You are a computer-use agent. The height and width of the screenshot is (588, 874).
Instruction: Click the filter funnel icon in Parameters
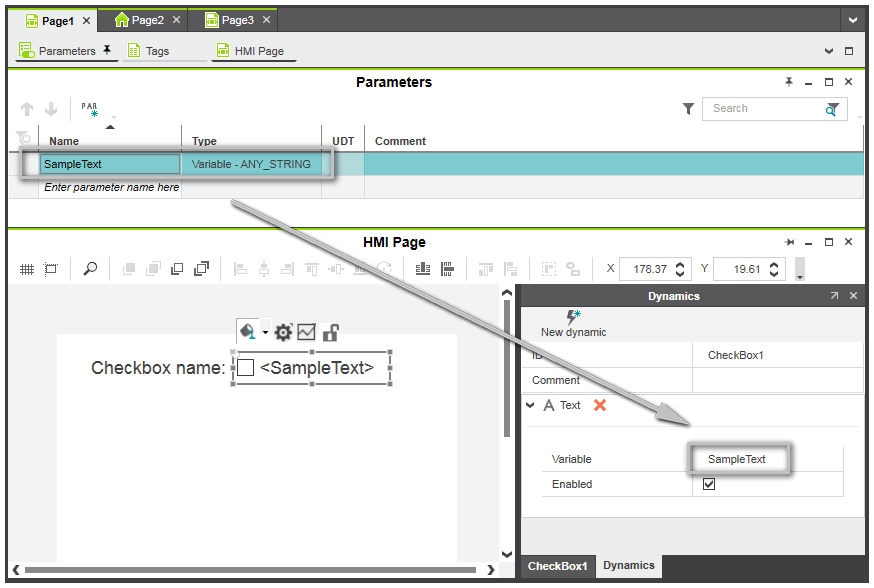689,109
